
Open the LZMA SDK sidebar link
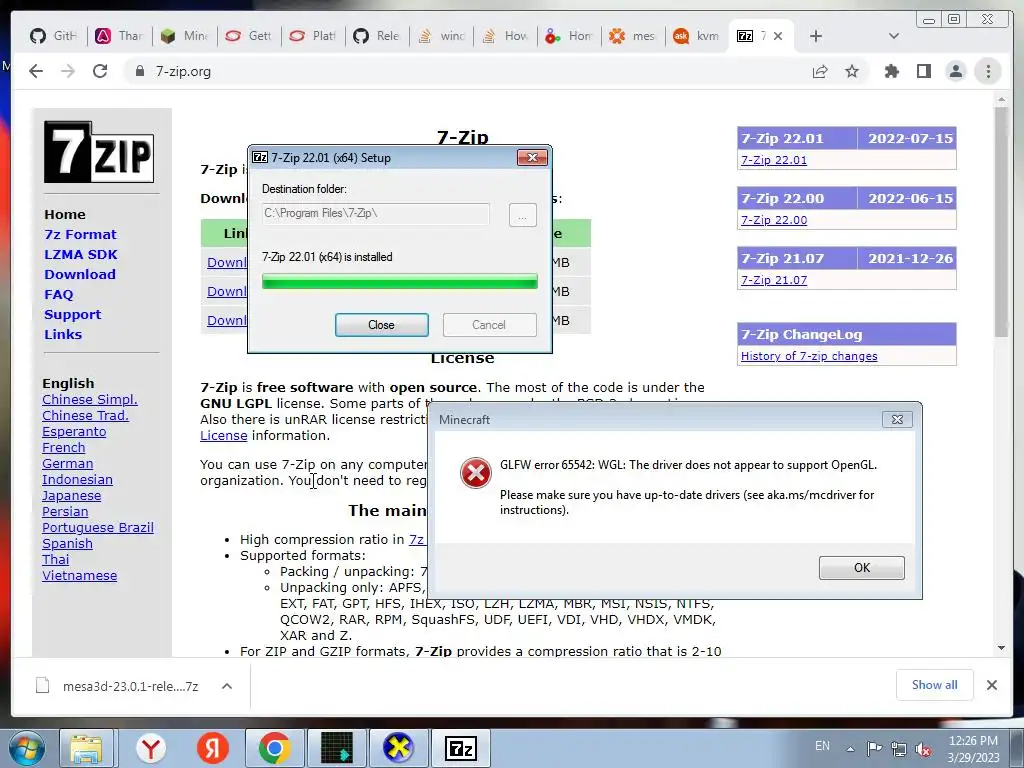(x=81, y=255)
